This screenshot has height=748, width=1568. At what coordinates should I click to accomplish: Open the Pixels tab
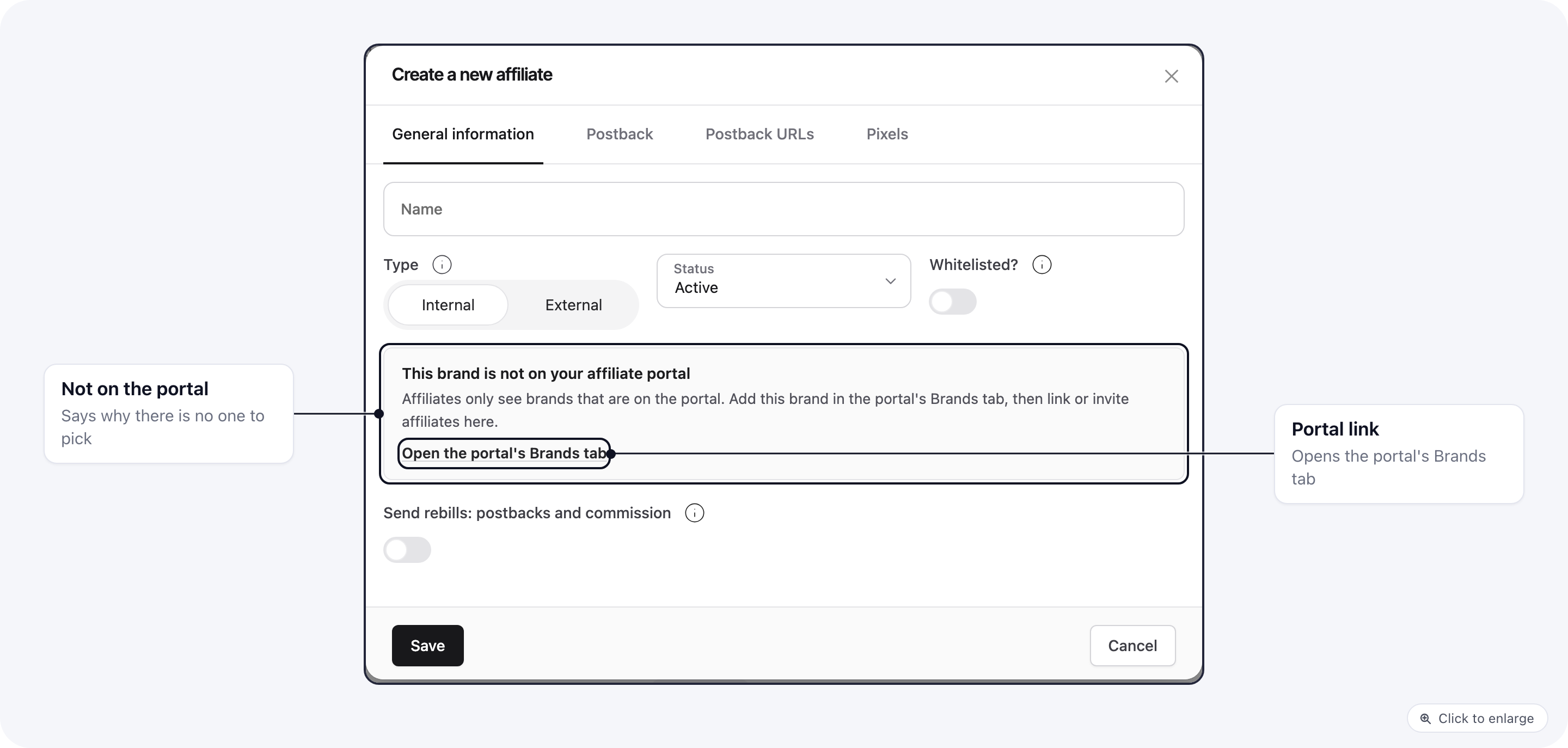(x=887, y=134)
